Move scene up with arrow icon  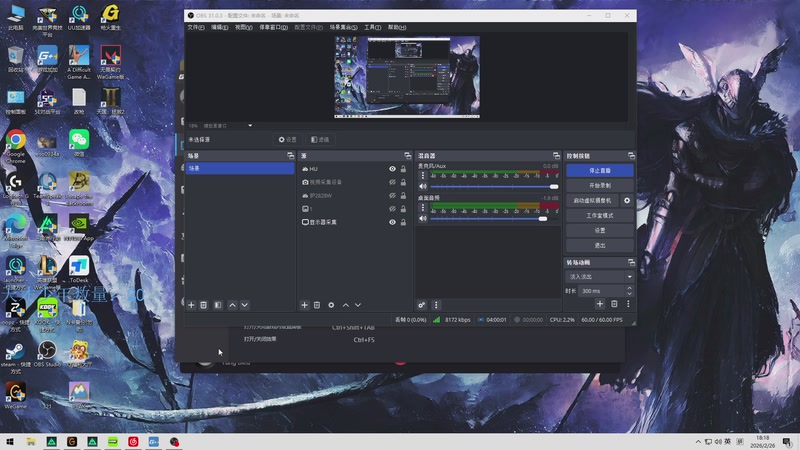coord(233,305)
